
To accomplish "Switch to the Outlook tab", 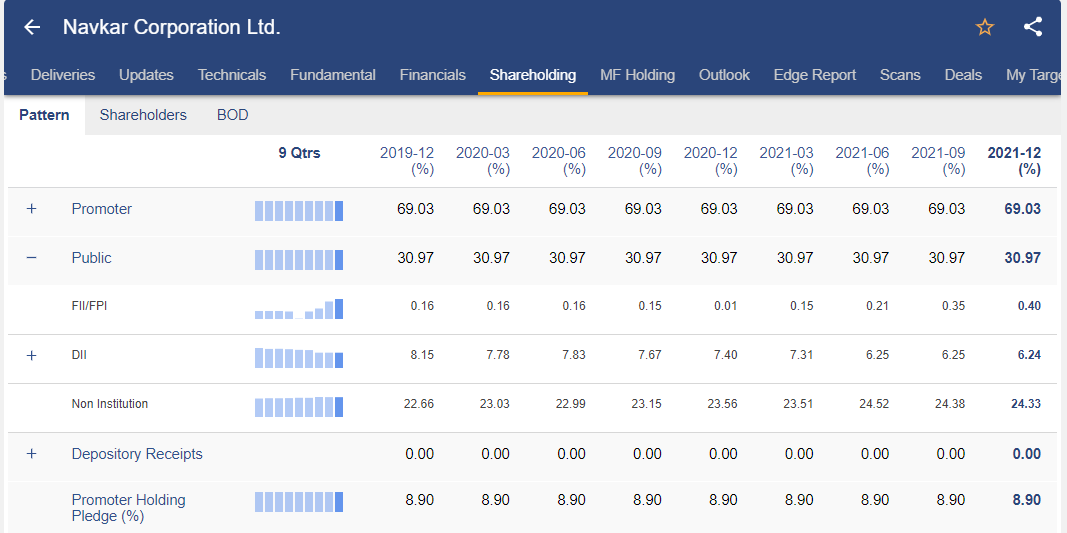I will pyautogui.click(x=724, y=75).
